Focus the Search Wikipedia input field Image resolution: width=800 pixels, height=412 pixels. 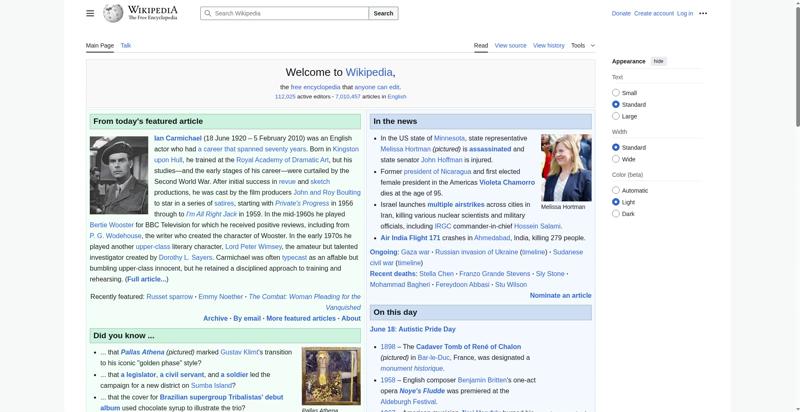[x=284, y=13]
